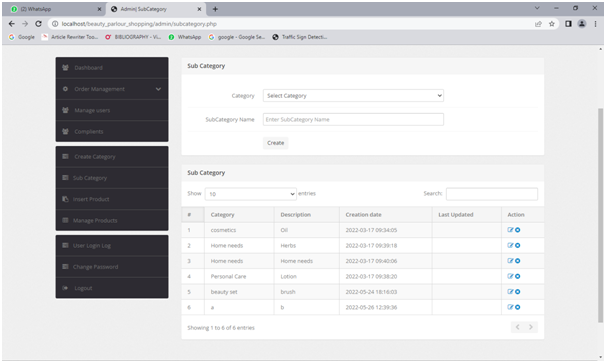Delete the Personal Care Lotion row
606x363 pixels.
pyautogui.click(x=517, y=276)
